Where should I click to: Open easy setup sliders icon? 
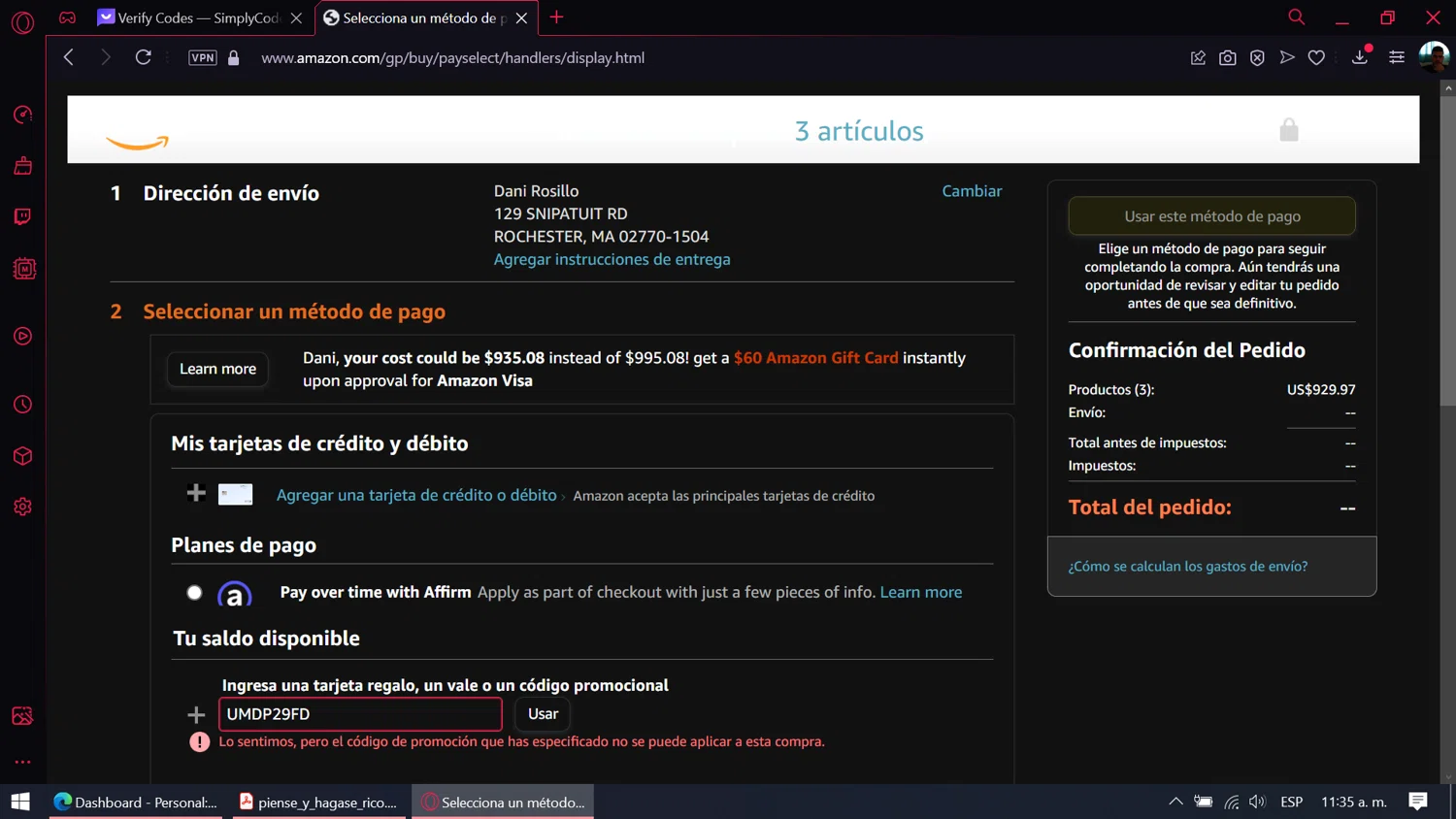[1397, 58]
